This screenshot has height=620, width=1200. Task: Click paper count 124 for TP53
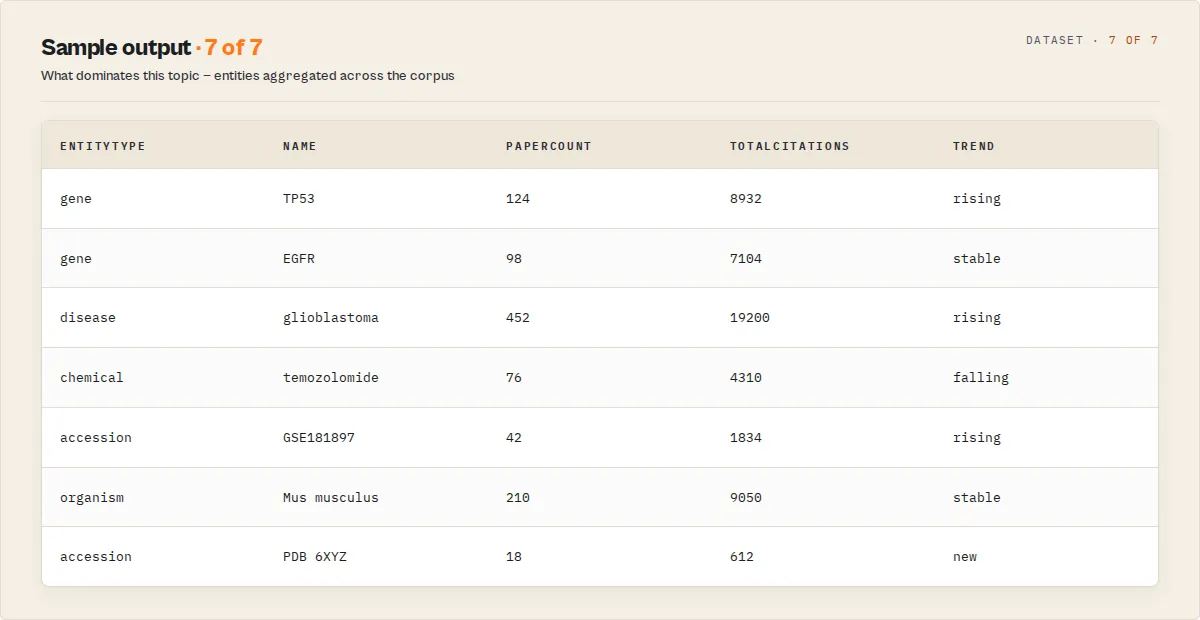(518, 199)
